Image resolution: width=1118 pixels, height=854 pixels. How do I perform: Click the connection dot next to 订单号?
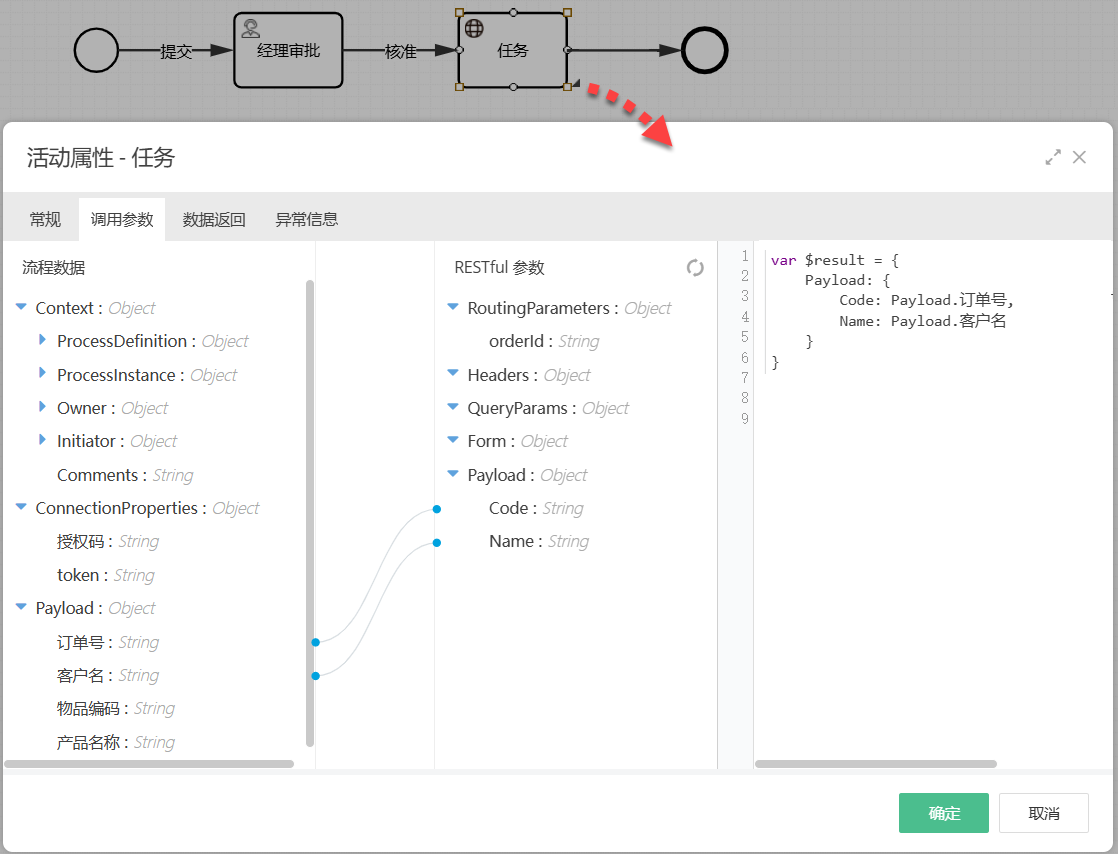tap(315, 642)
